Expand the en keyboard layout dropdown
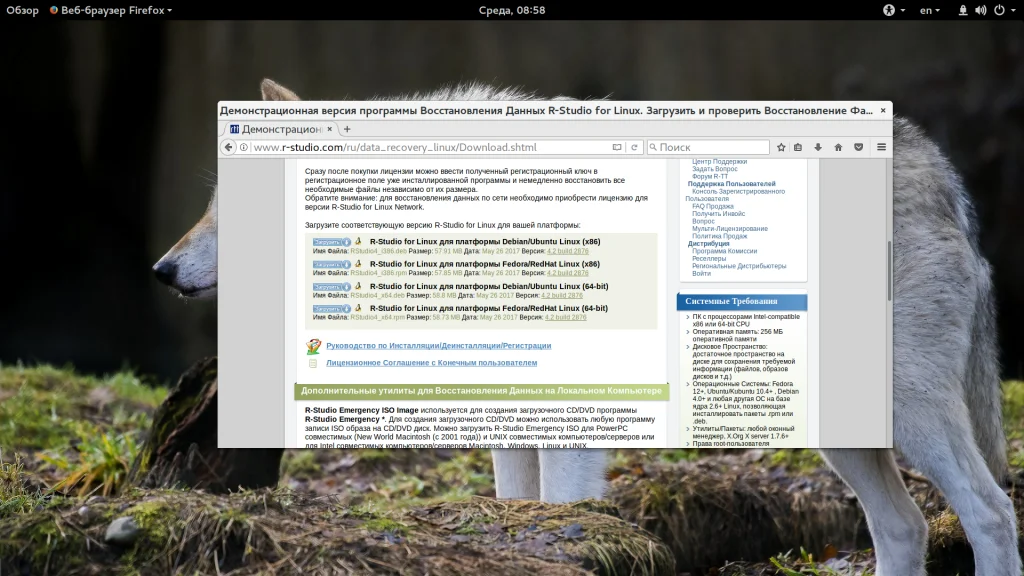1024x576 pixels. (929, 10)
